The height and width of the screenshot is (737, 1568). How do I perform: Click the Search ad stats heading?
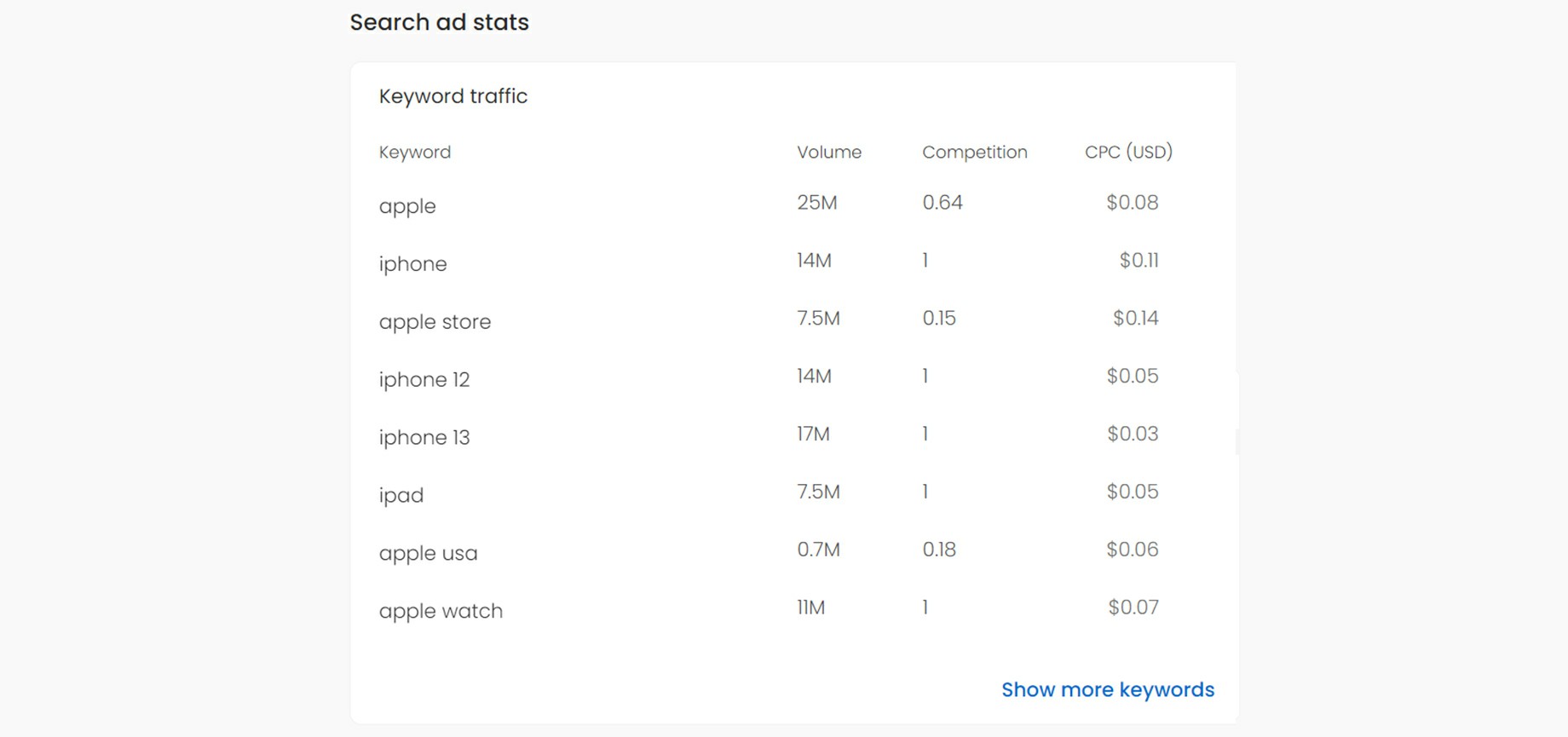click(439, 22)
